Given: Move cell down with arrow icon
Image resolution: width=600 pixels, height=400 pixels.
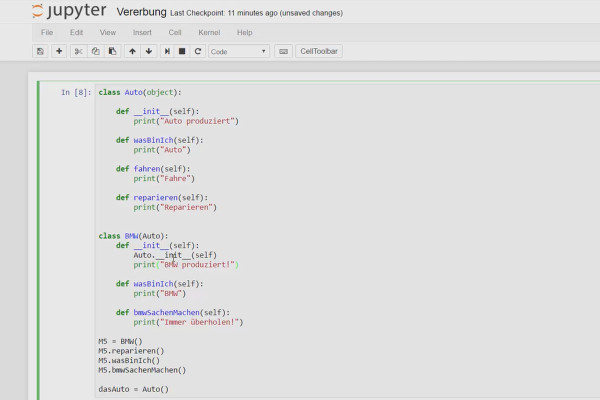Looking at the screenshot, I should click(149, 51).
